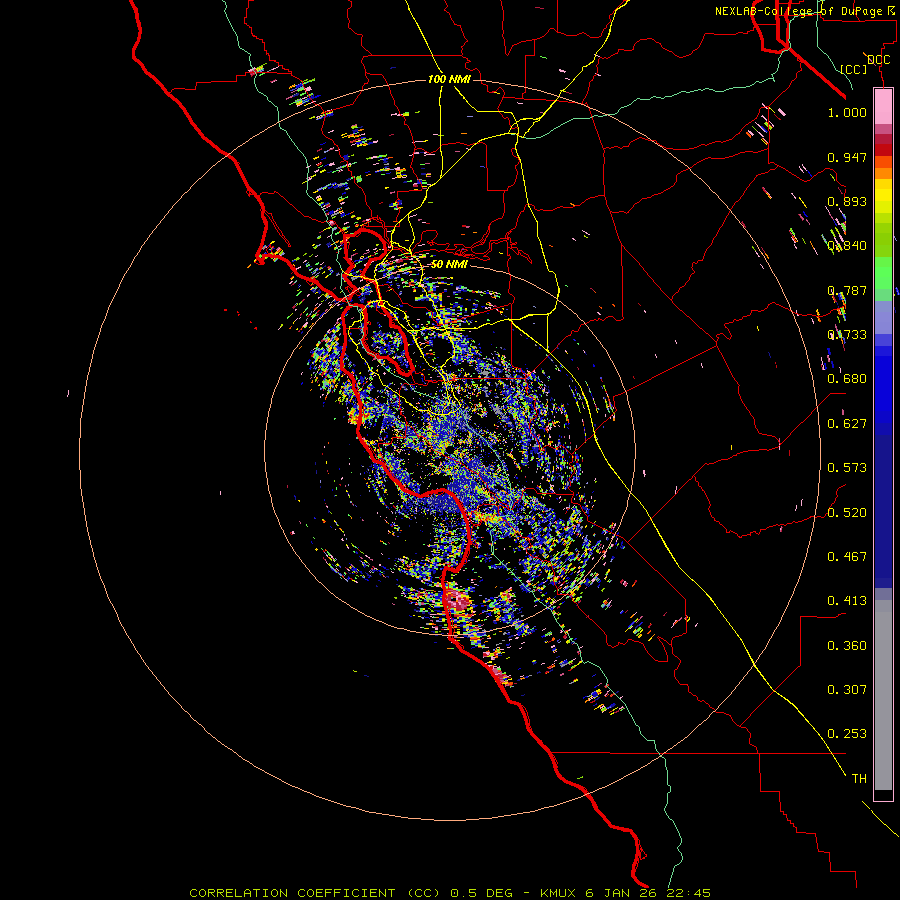Pick the dark navy band of color bar
The height and width of the screenshot is (900, 900).
pyautogui.click(x=883, y=511)
